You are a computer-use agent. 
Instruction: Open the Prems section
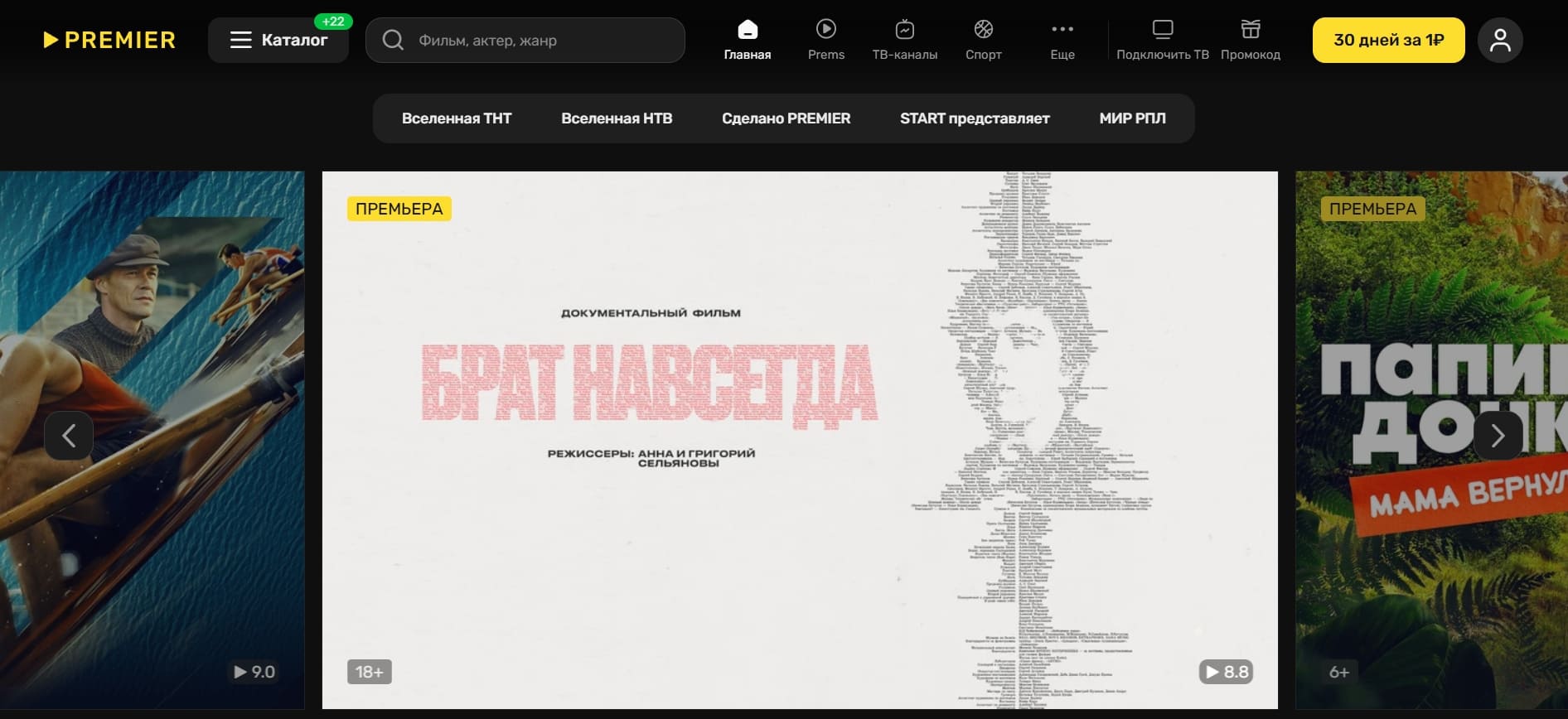click(826, 40)
